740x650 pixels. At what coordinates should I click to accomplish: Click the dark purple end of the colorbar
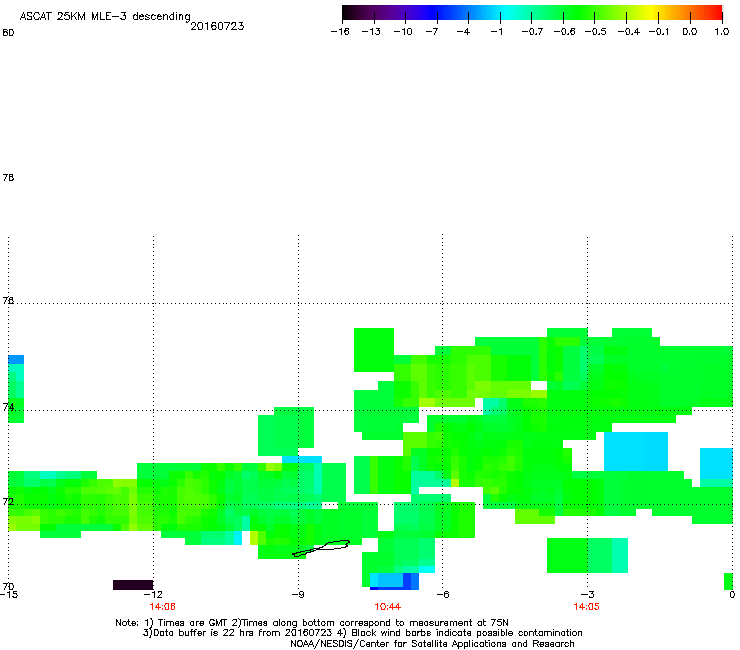(350, 13)
